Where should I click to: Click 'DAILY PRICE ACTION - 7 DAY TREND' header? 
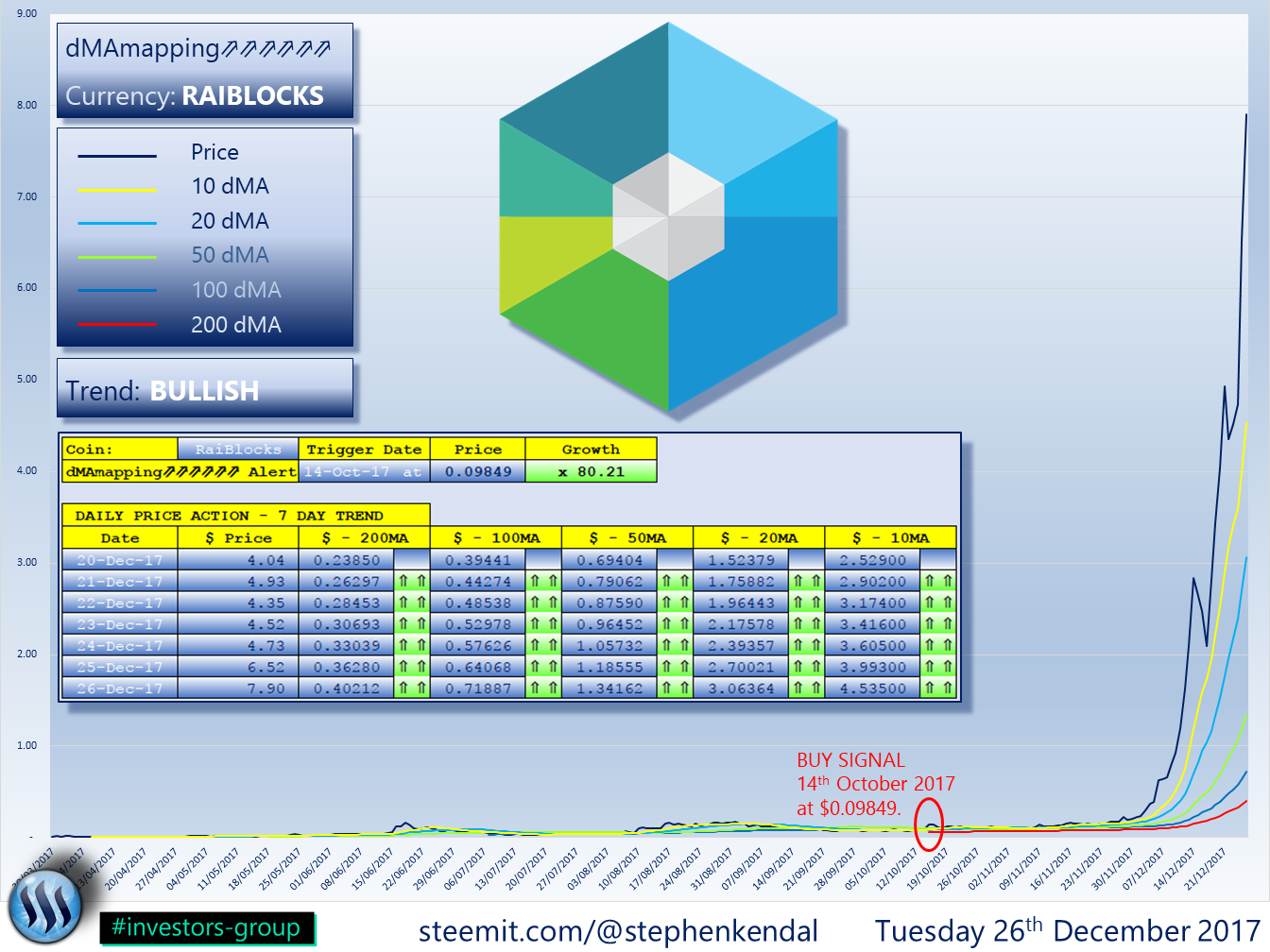tap(246, 516)
